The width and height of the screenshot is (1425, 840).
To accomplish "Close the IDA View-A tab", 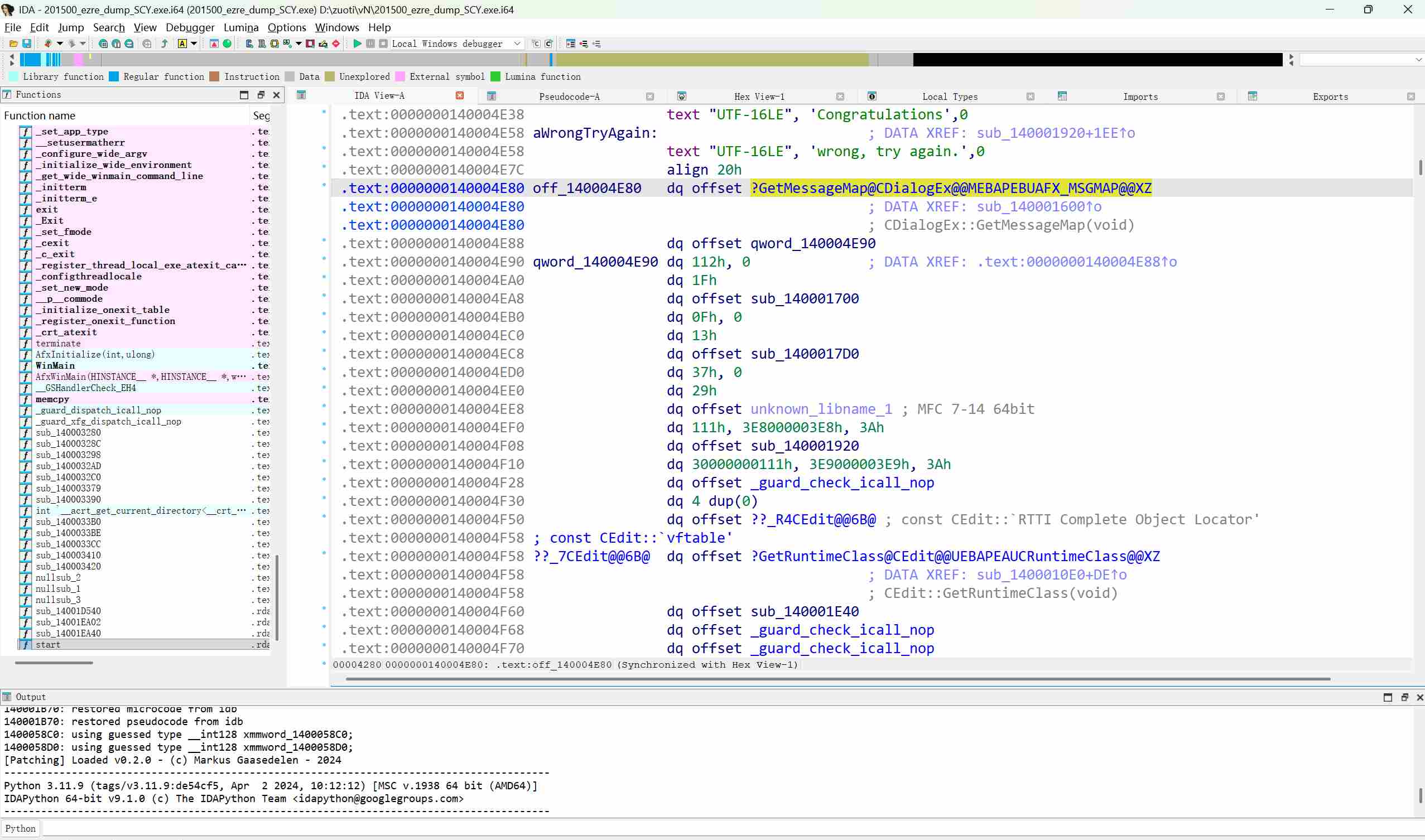I will [460, 96].
